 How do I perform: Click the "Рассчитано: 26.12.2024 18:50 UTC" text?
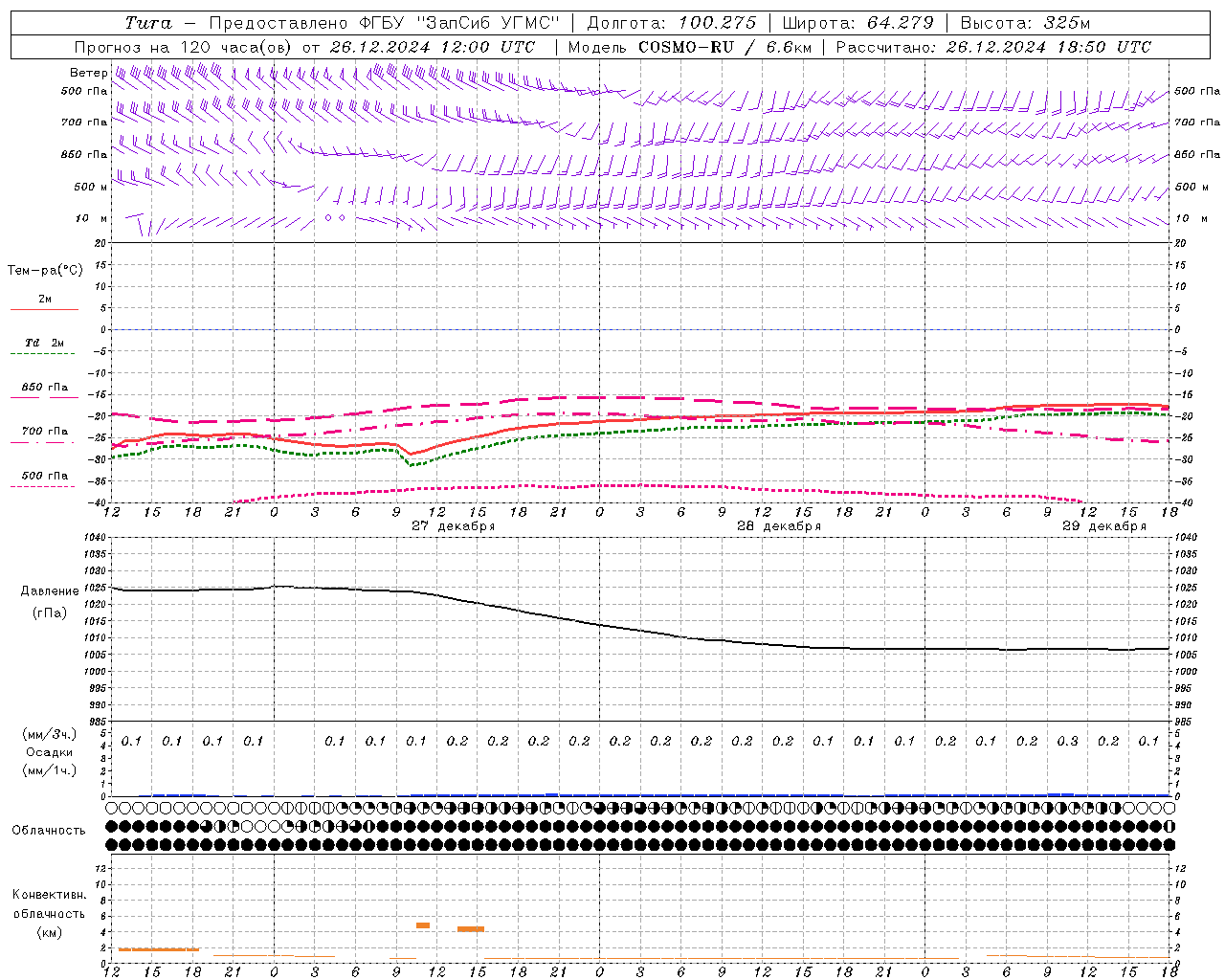tap(993, 47)
